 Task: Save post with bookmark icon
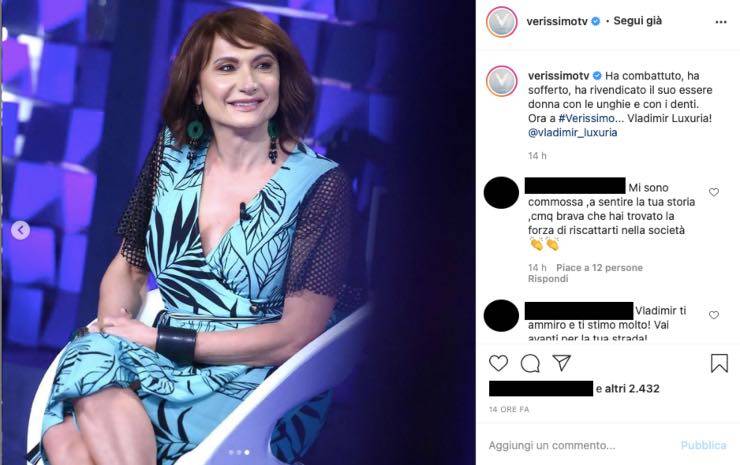719,363
